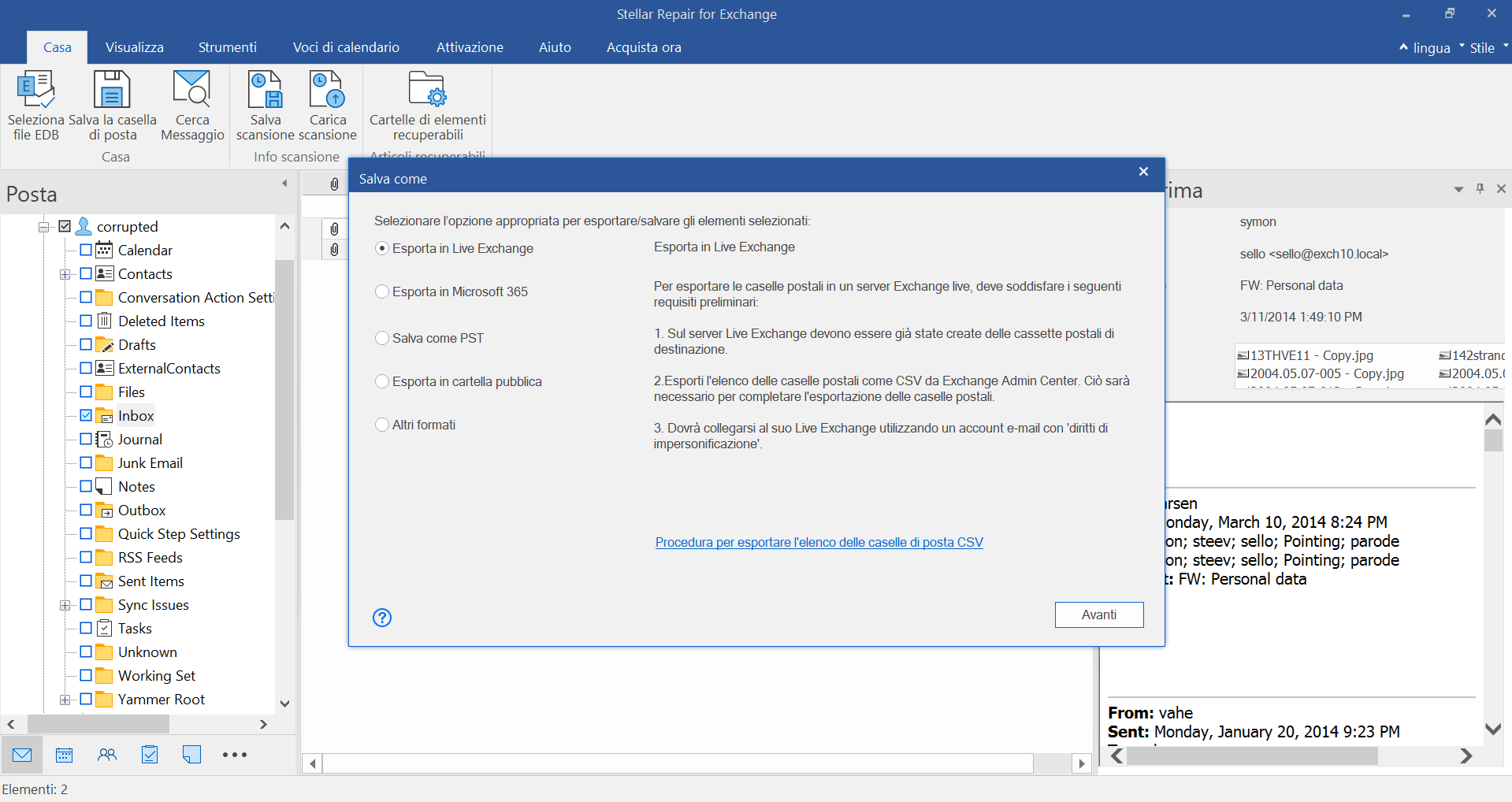Uncheck the Inbox folder checkbox
The height and width of the screenshot is (802, 1512).
(x=86, y=415)
